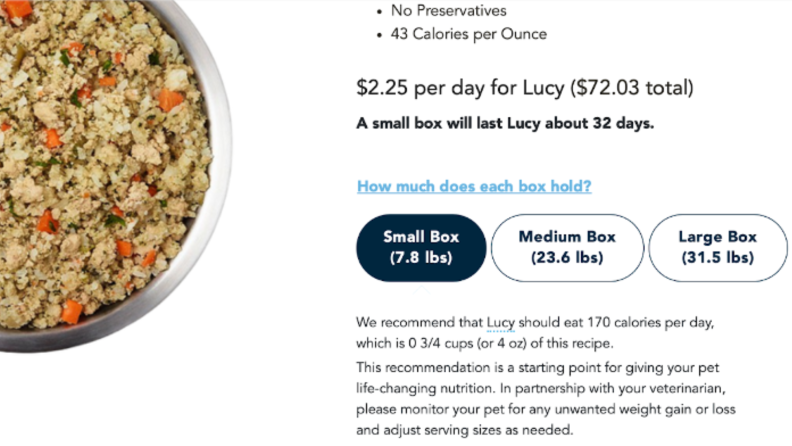
Task: Click the small caret pointer beneath Small Box
Action: click(x=421, y=289)
